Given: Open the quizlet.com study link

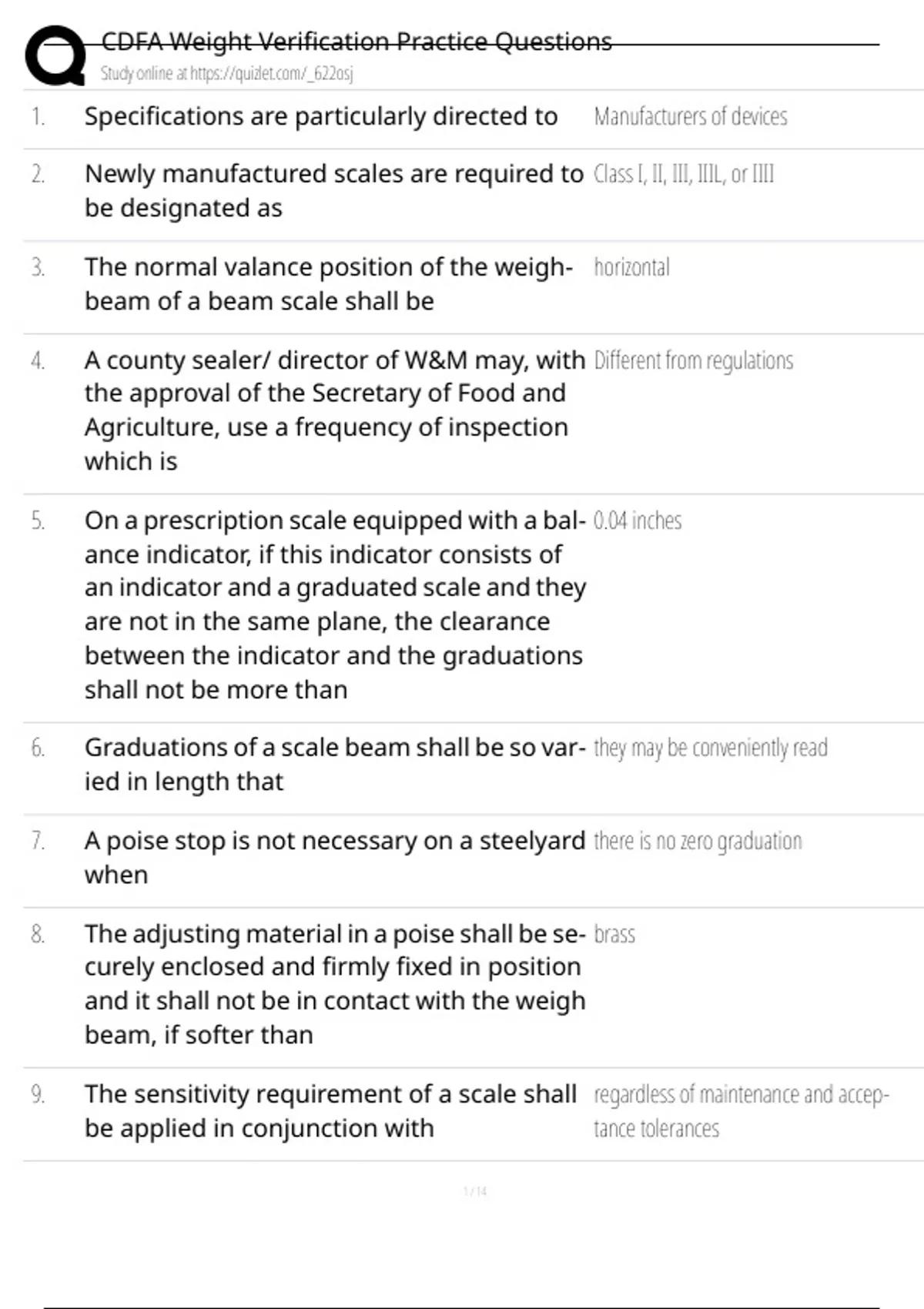Looking at the screenshot, I should pyautogui.click(x=227, y=74).
